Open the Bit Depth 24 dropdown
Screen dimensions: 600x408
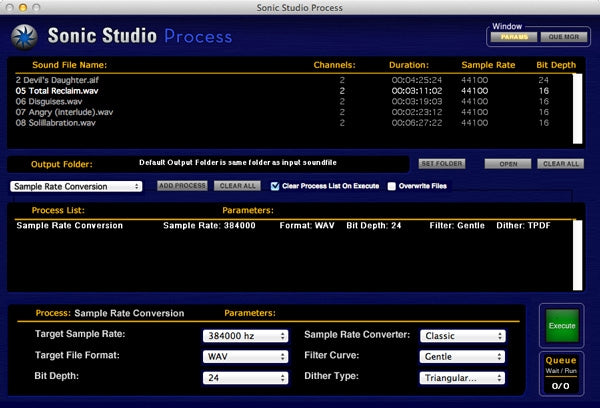[245, 378]
